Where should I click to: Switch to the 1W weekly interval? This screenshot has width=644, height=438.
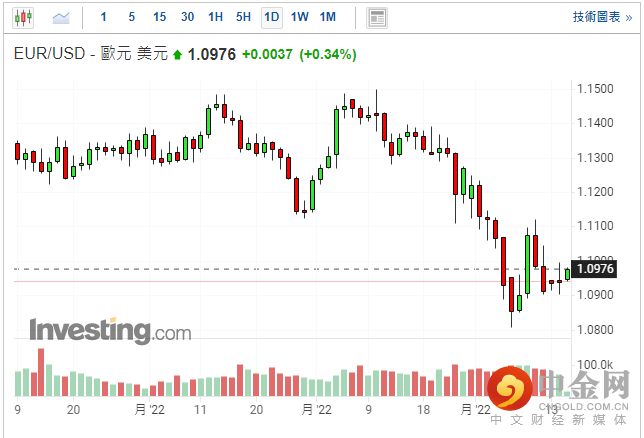click(299, 17)
